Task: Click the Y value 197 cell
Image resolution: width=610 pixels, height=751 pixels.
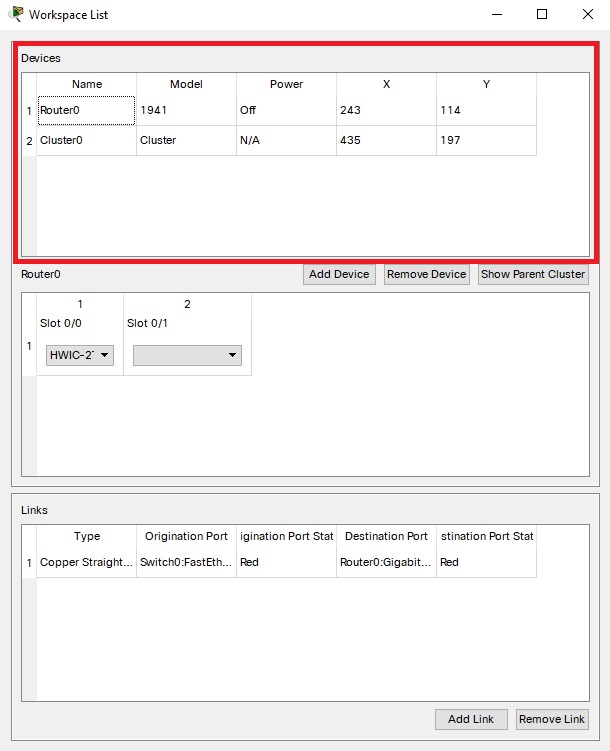Action: pyautogui.click(x=486, y=140)
